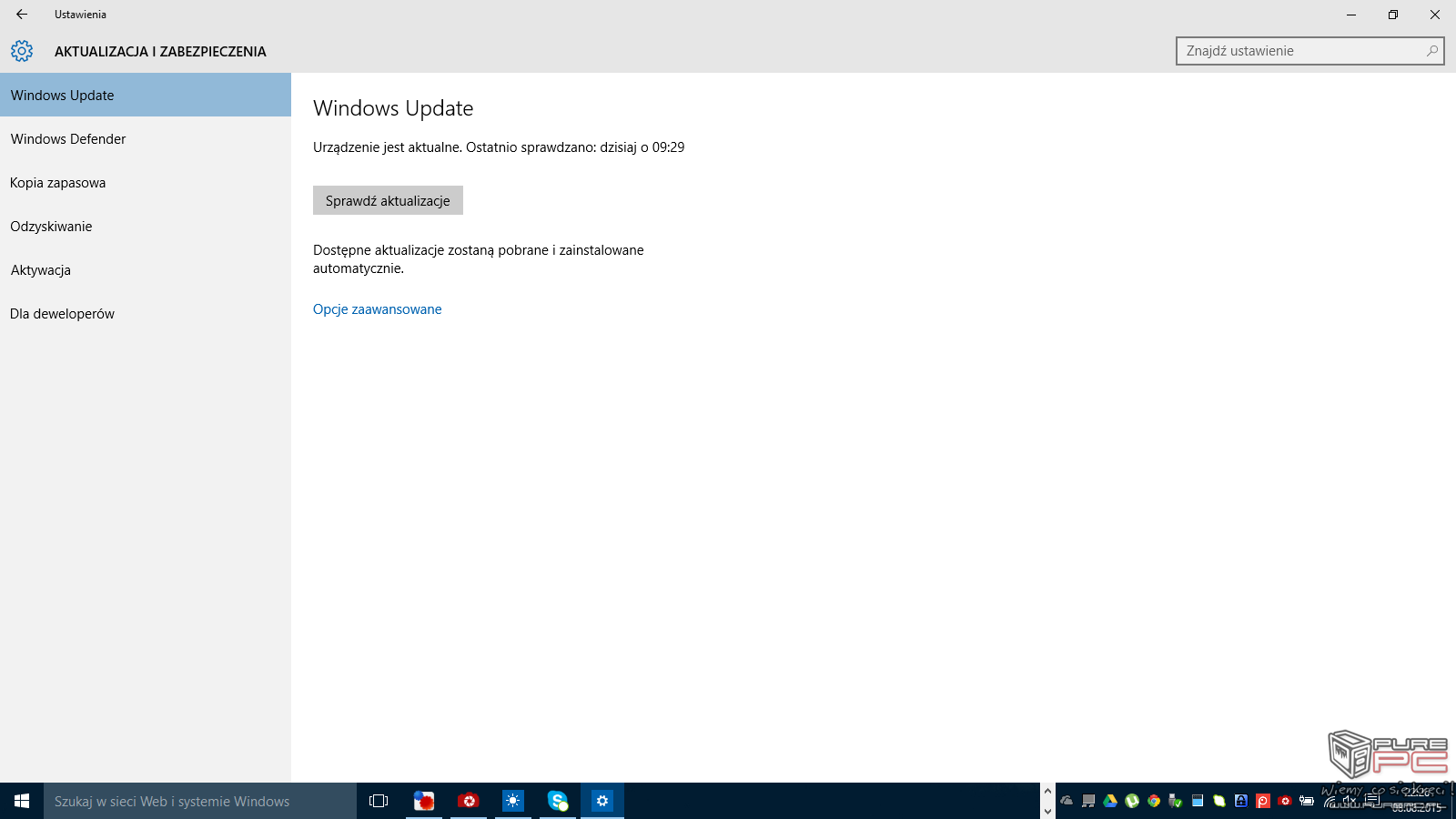Image resolution: width=1456 pixels, height=819 pixels.
Task: Open the Settings taskbar app
Action: click(602, 801)
